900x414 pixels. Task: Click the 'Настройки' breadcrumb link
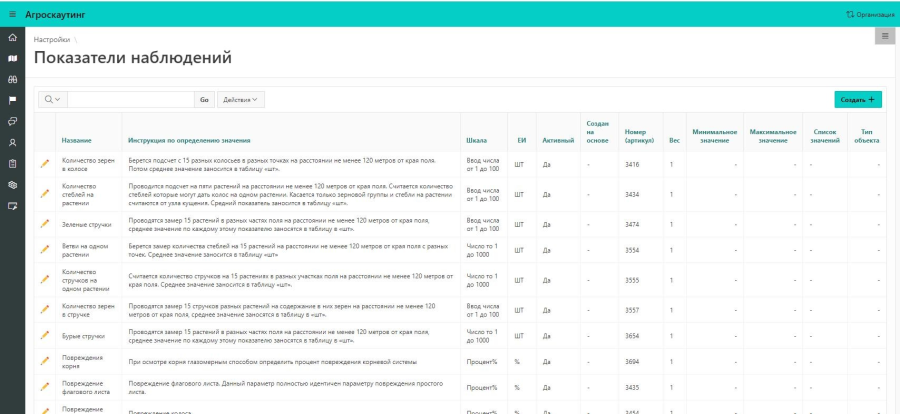[x=52, y=39]
